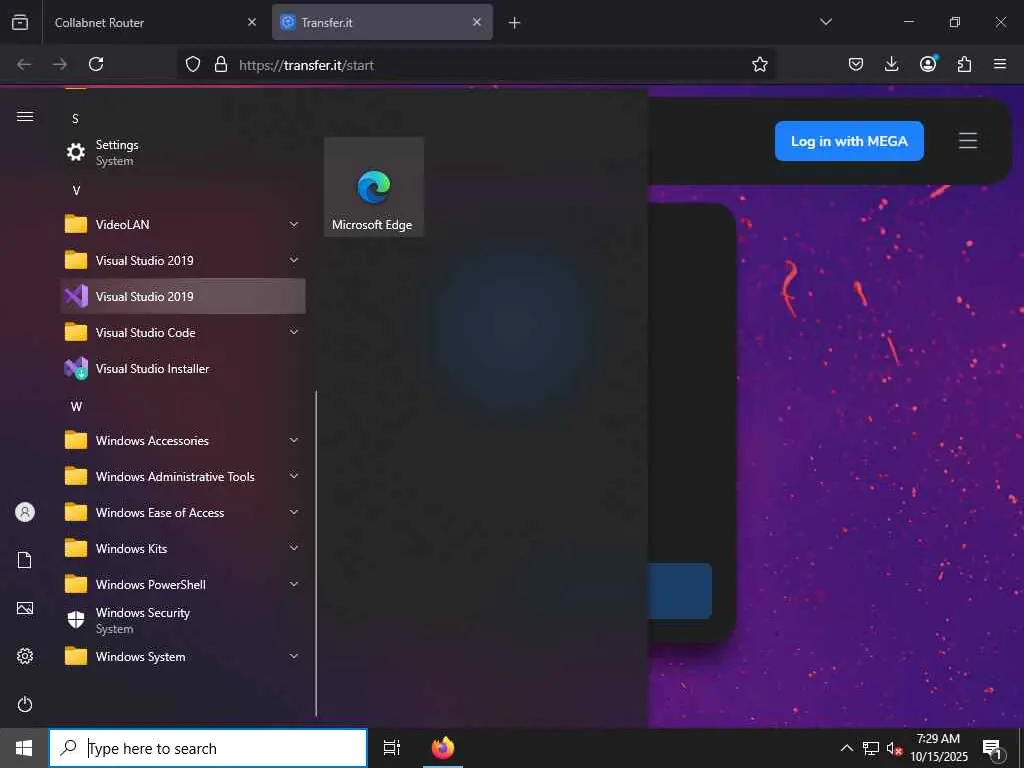
Task: Open the clock and date flyout
Action: pos(938,748)
